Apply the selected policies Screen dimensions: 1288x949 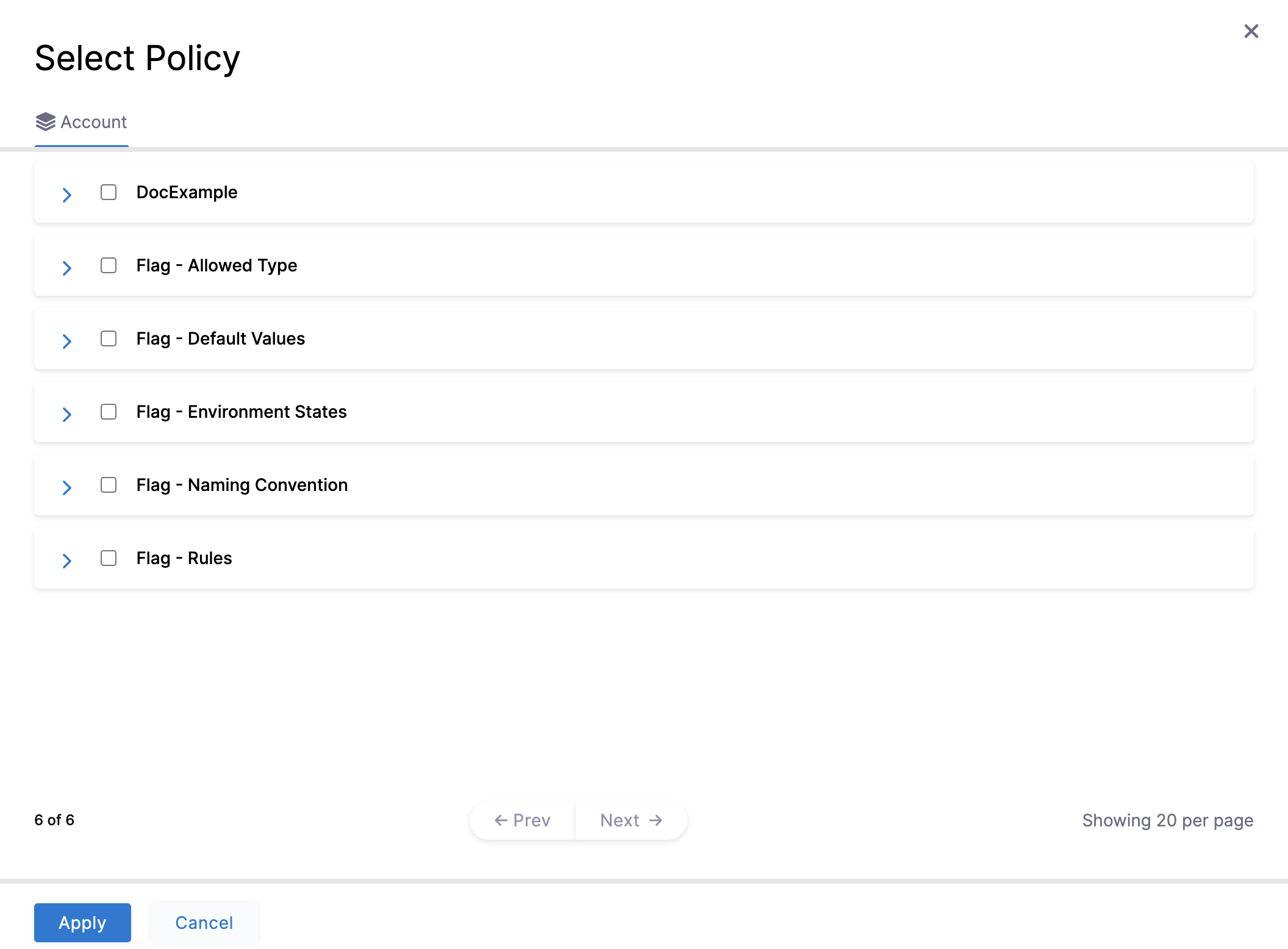coord(82,923)
